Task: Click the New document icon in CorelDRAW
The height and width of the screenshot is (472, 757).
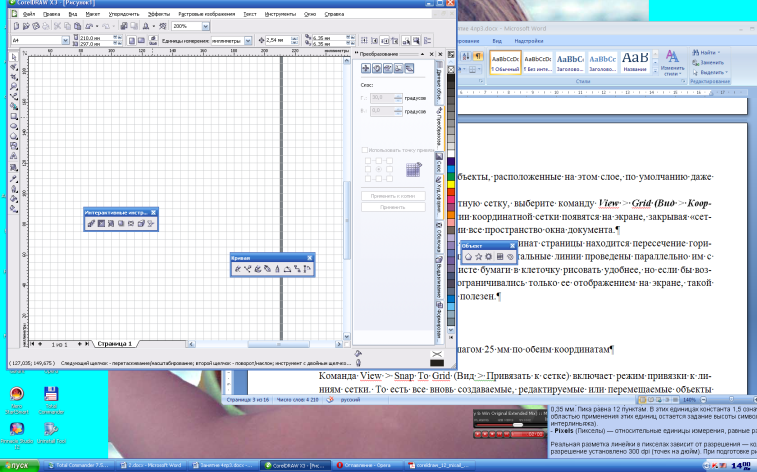Action: click(16, 26)
